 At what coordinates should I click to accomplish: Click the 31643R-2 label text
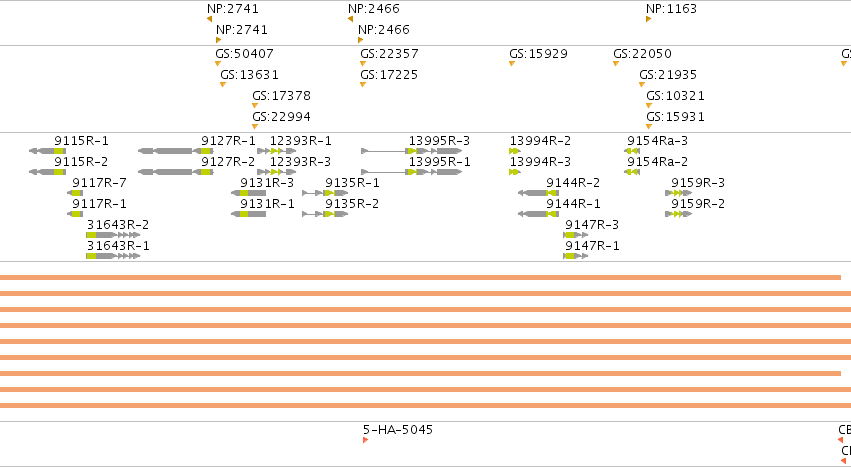pos(118,225)
